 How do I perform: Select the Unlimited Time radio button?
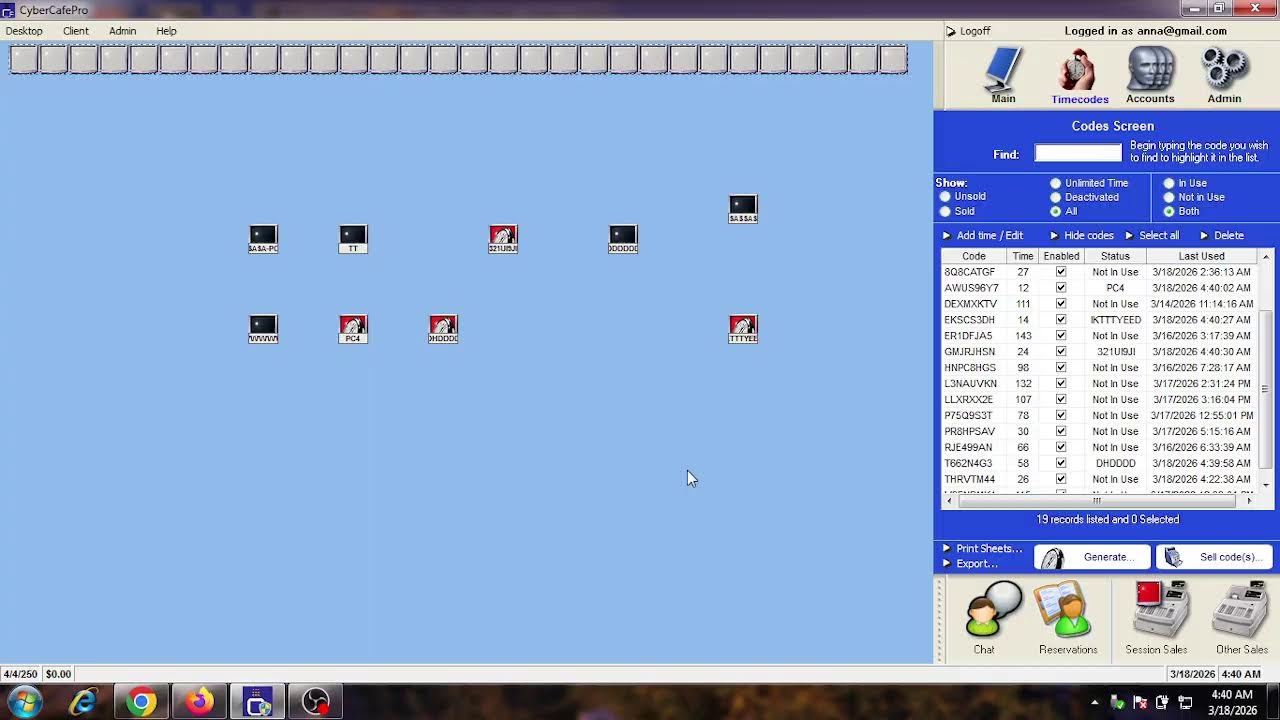pyautogui.click(x=1055, y=183)
